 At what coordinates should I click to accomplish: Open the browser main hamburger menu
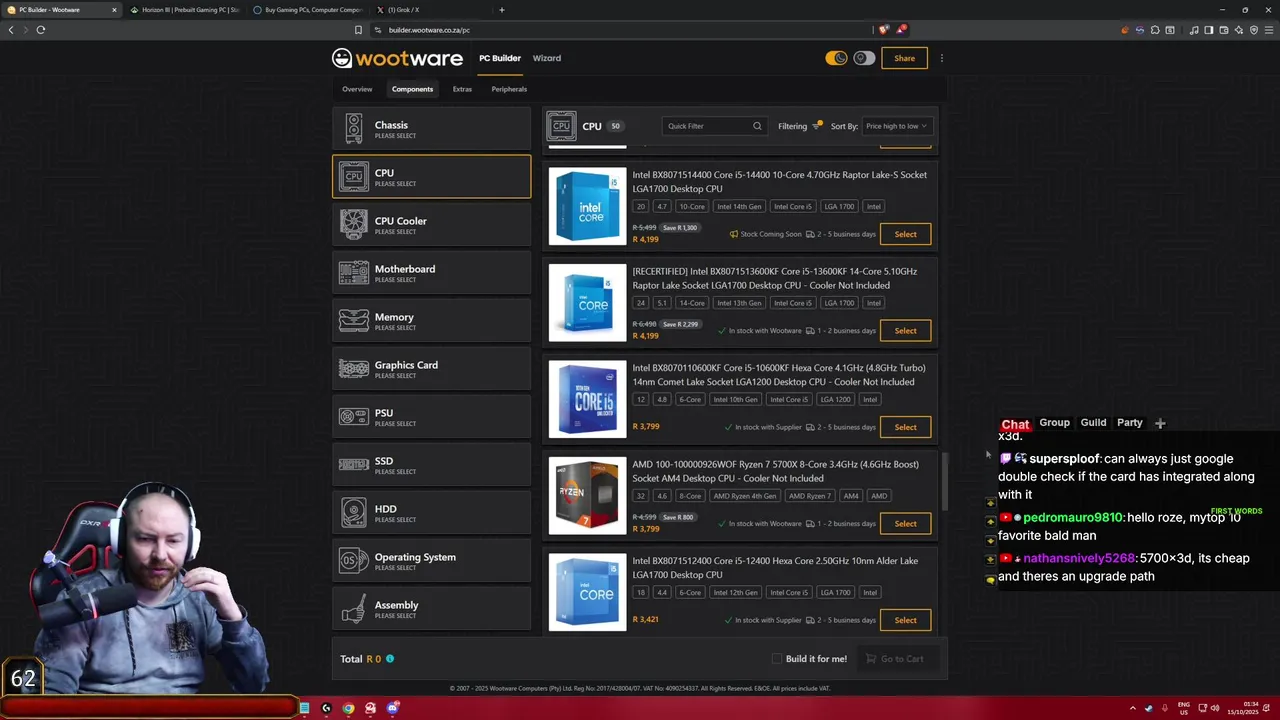click(1269, 30)
